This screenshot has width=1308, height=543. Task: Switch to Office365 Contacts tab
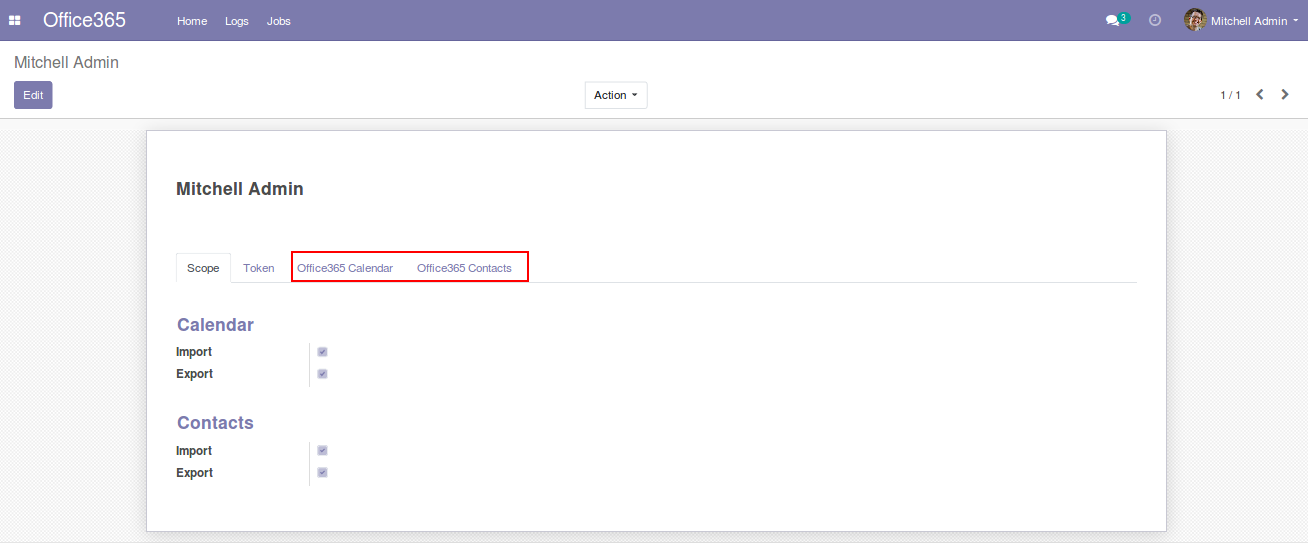coord(464,268)
